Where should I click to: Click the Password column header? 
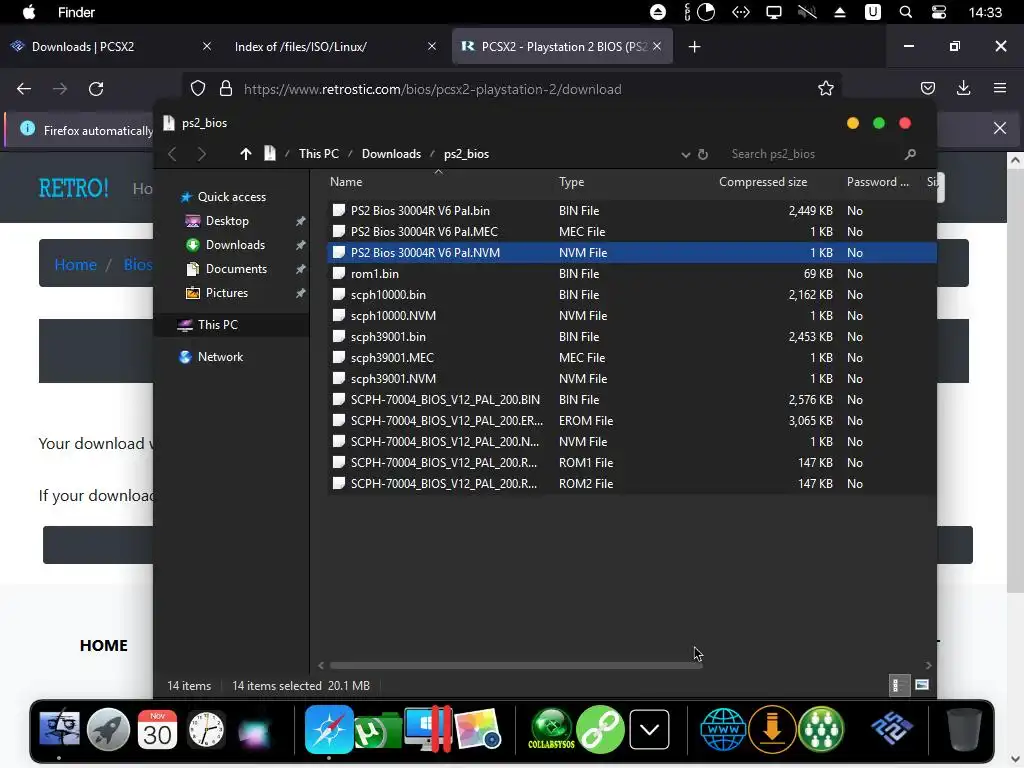[878, 182]
